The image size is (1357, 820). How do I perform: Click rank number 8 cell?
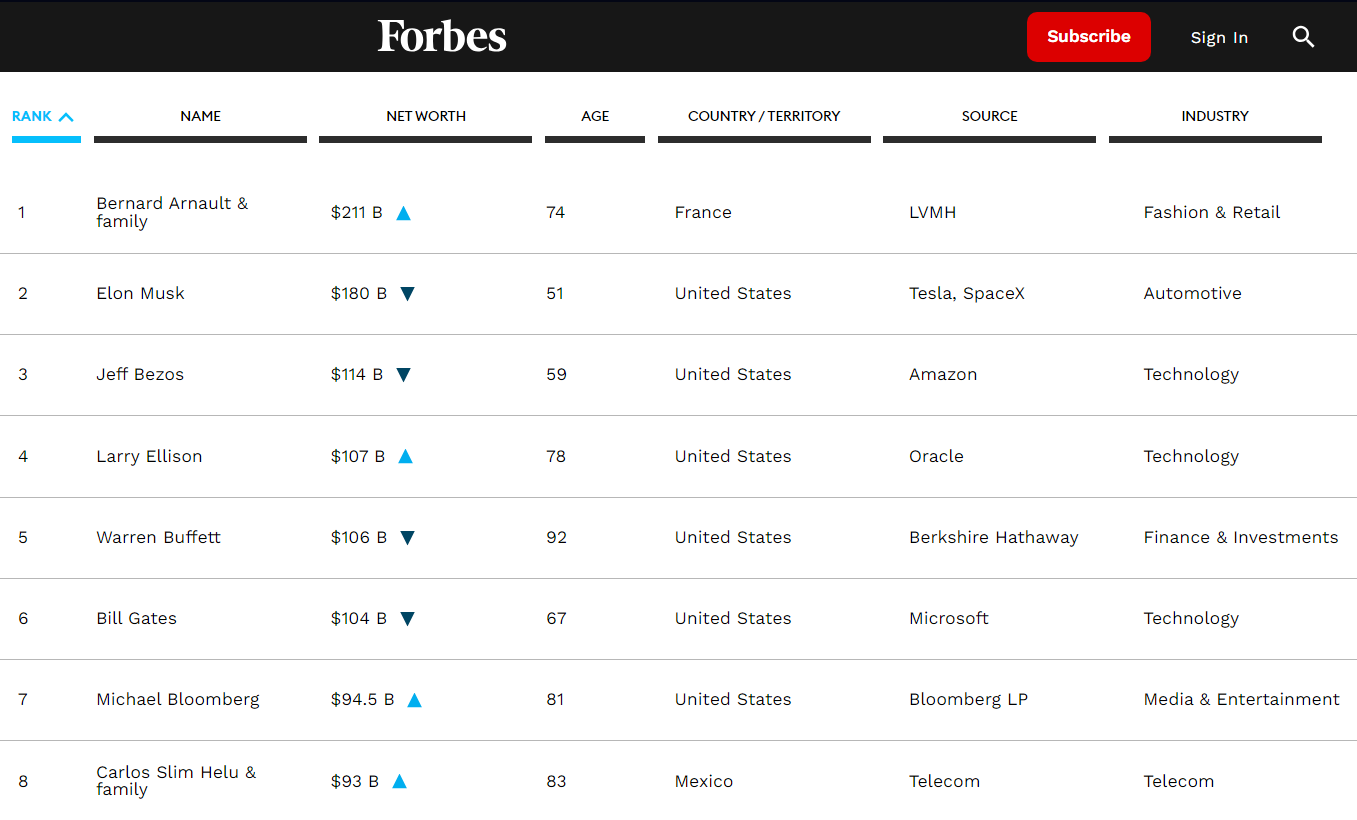point(23,781)
